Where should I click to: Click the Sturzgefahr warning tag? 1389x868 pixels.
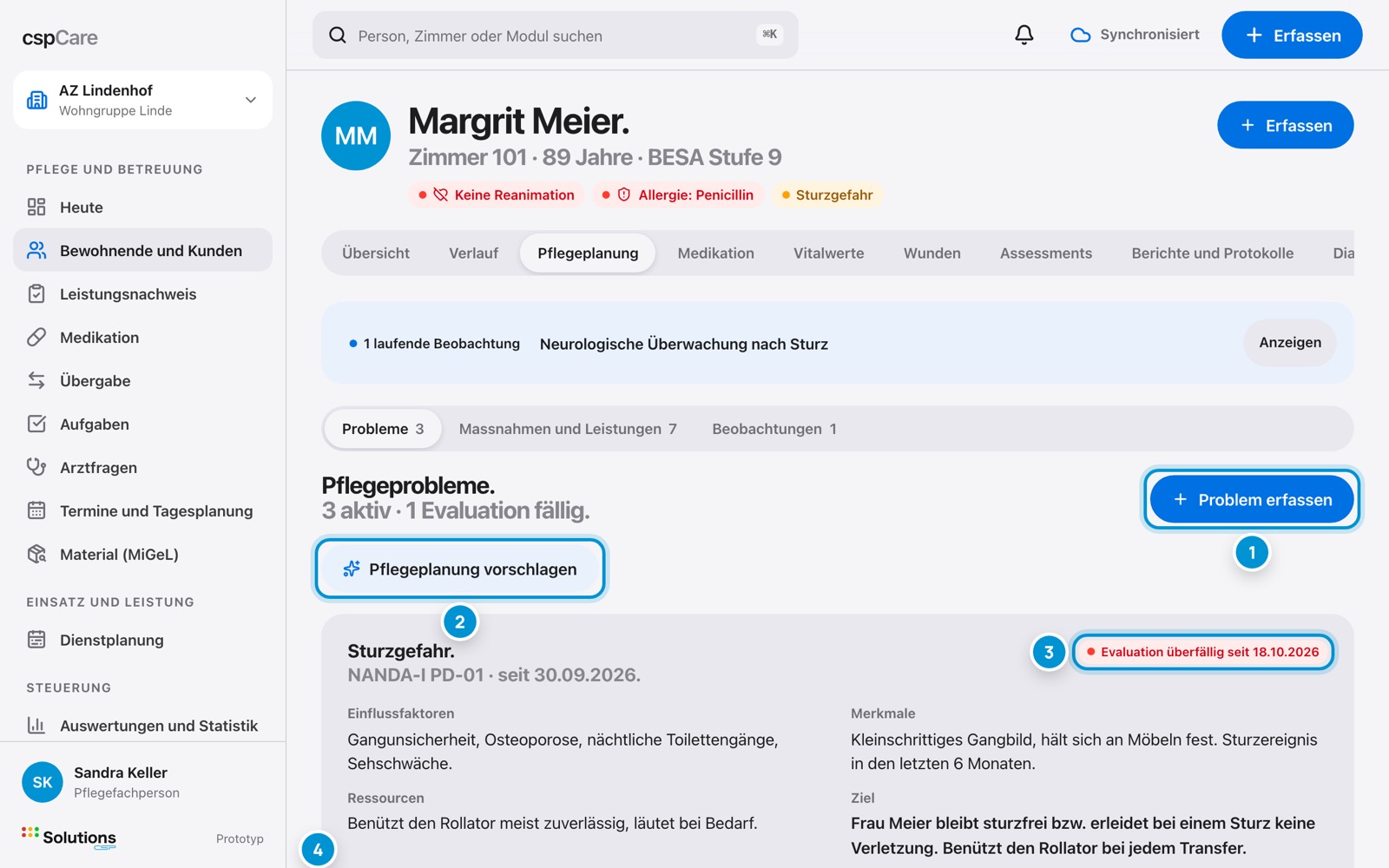coord(826,194)
